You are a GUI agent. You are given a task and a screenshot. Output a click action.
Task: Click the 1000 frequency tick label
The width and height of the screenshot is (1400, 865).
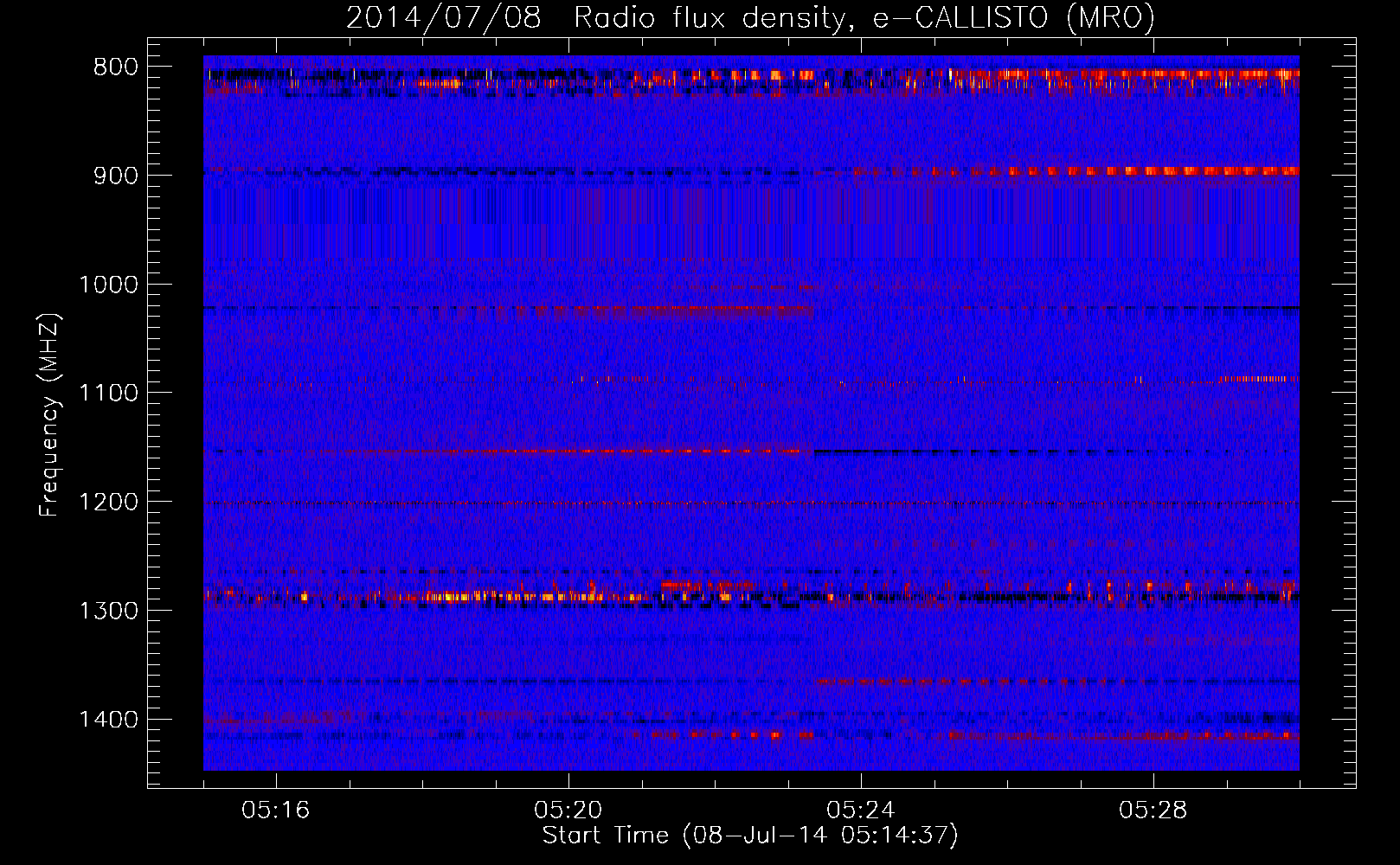pos(108,285)
